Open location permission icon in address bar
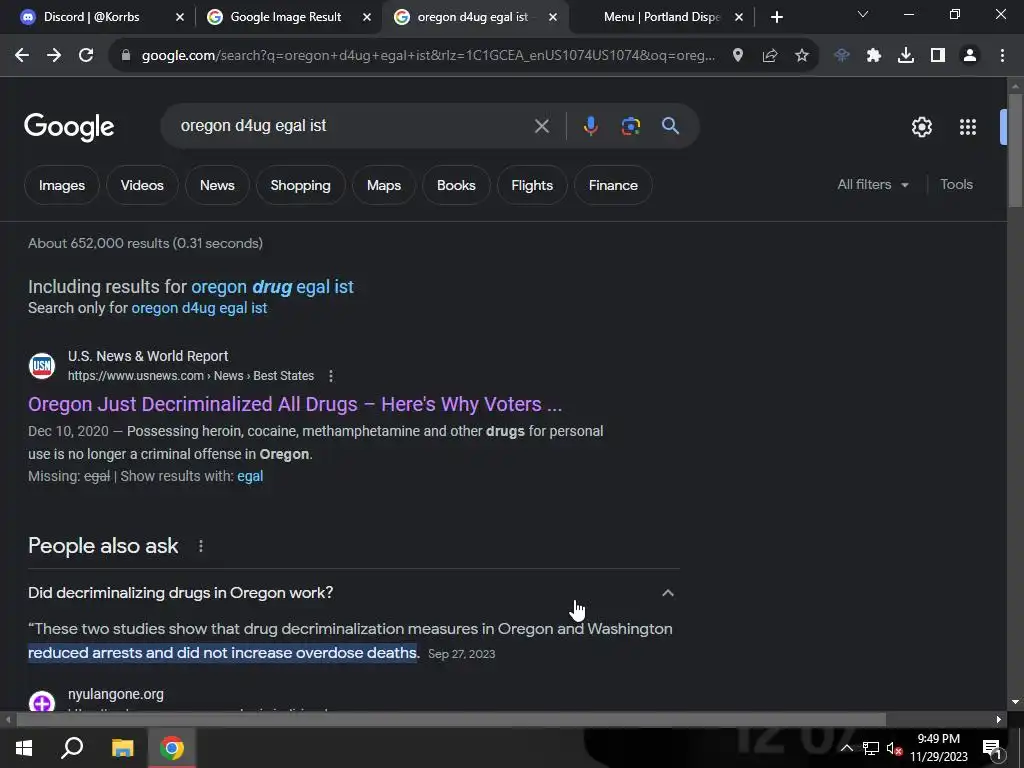 point(738,56)
